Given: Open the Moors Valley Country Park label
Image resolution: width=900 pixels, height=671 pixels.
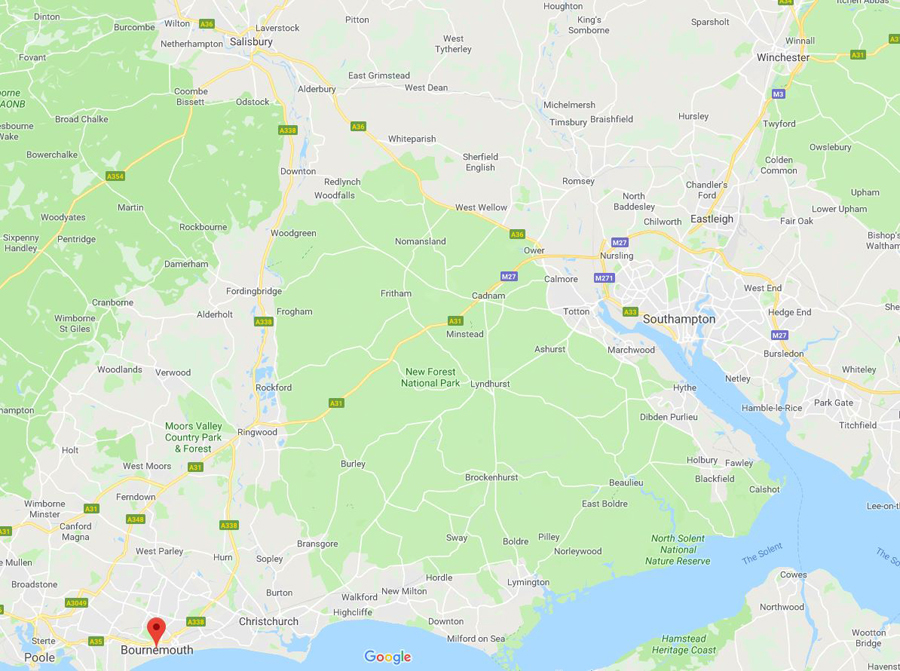Looking at the screenshot, I should [x=193, y=437].
